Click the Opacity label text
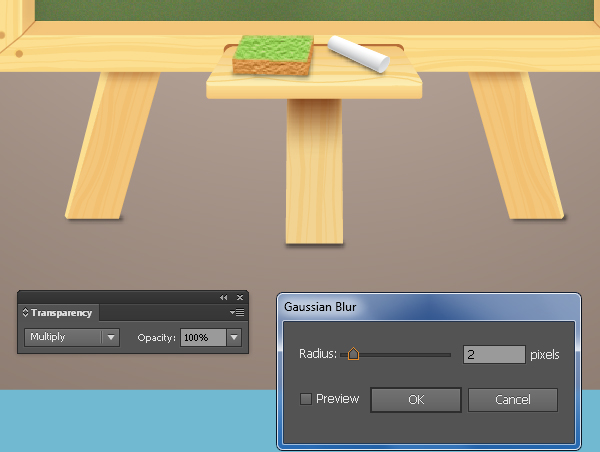600x452 pixels. pos(156,338)
